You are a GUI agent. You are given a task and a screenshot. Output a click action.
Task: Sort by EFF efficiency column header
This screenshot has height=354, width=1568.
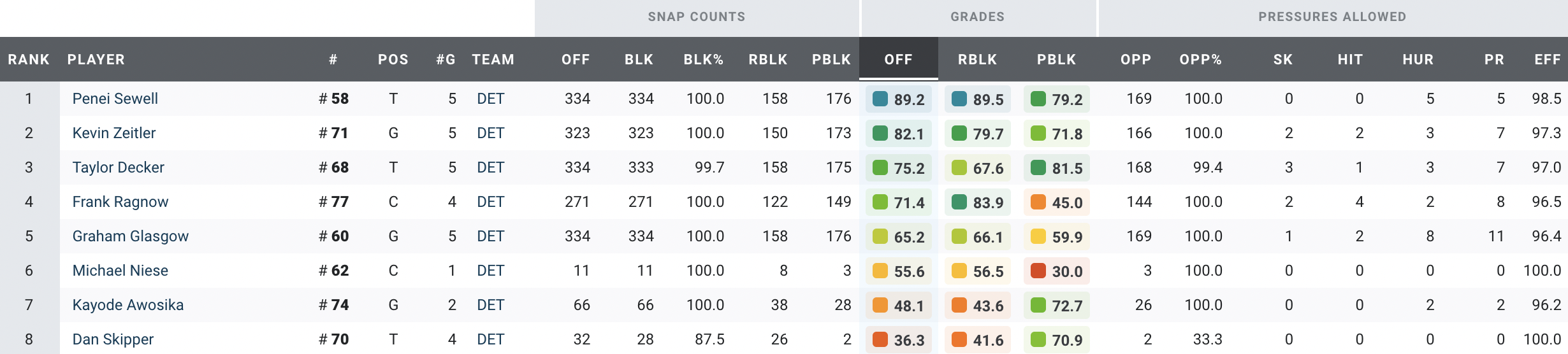tap(1547, 59)
